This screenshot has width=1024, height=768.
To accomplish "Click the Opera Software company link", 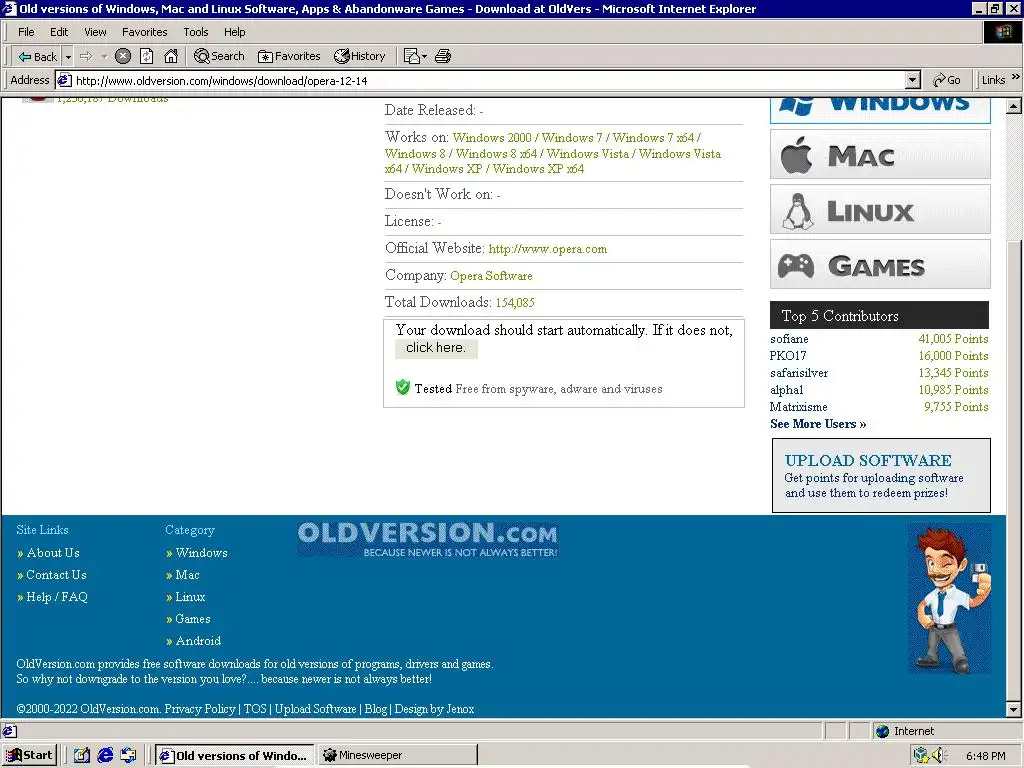I will pos(491,276).
